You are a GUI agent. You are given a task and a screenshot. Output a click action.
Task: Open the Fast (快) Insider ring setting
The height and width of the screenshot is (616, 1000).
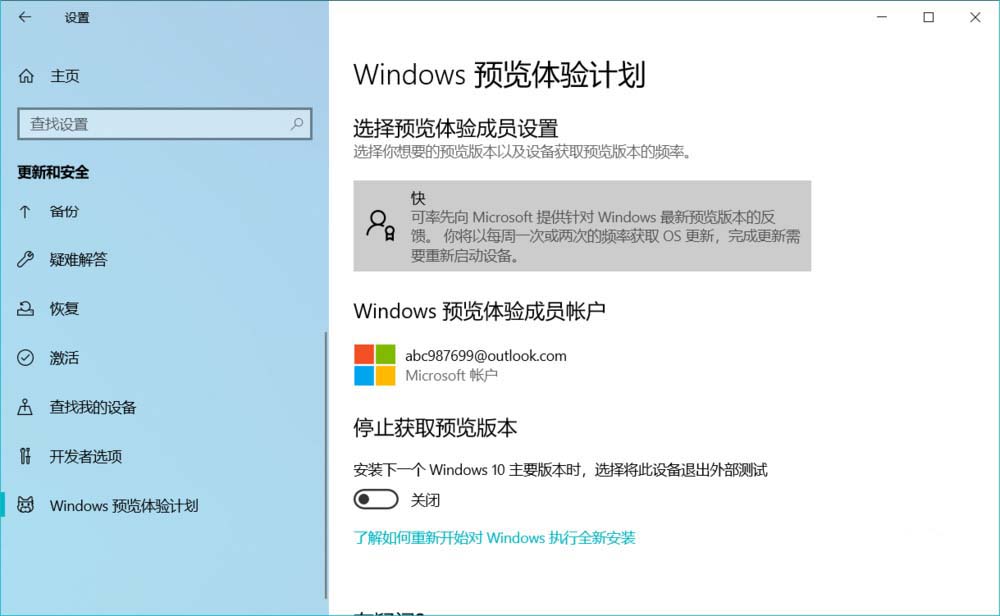coord(582,226)
